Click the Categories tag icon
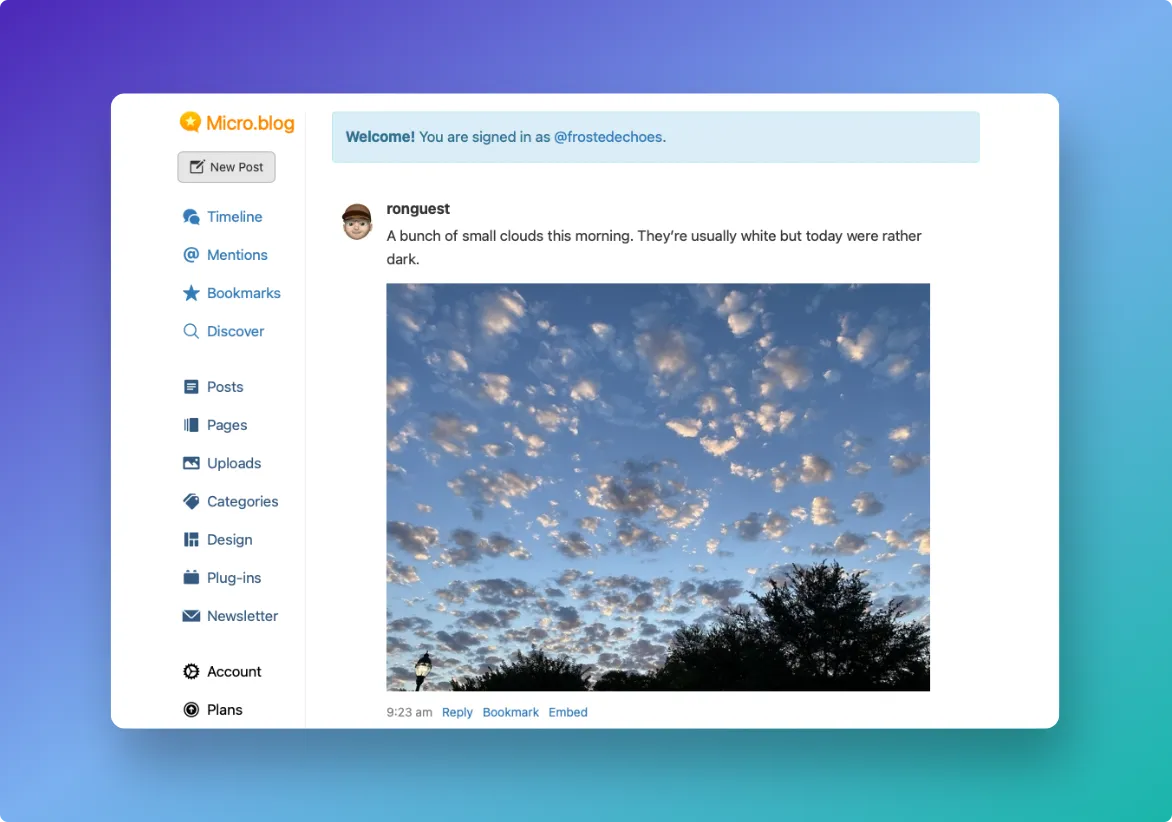Viewport: 1172px width, 822px height. click(x=191, y=501)
